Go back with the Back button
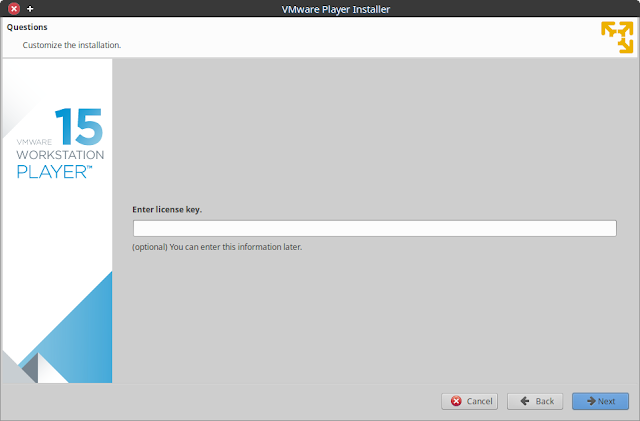Viewport: 640px width, 421px height. 535,401
